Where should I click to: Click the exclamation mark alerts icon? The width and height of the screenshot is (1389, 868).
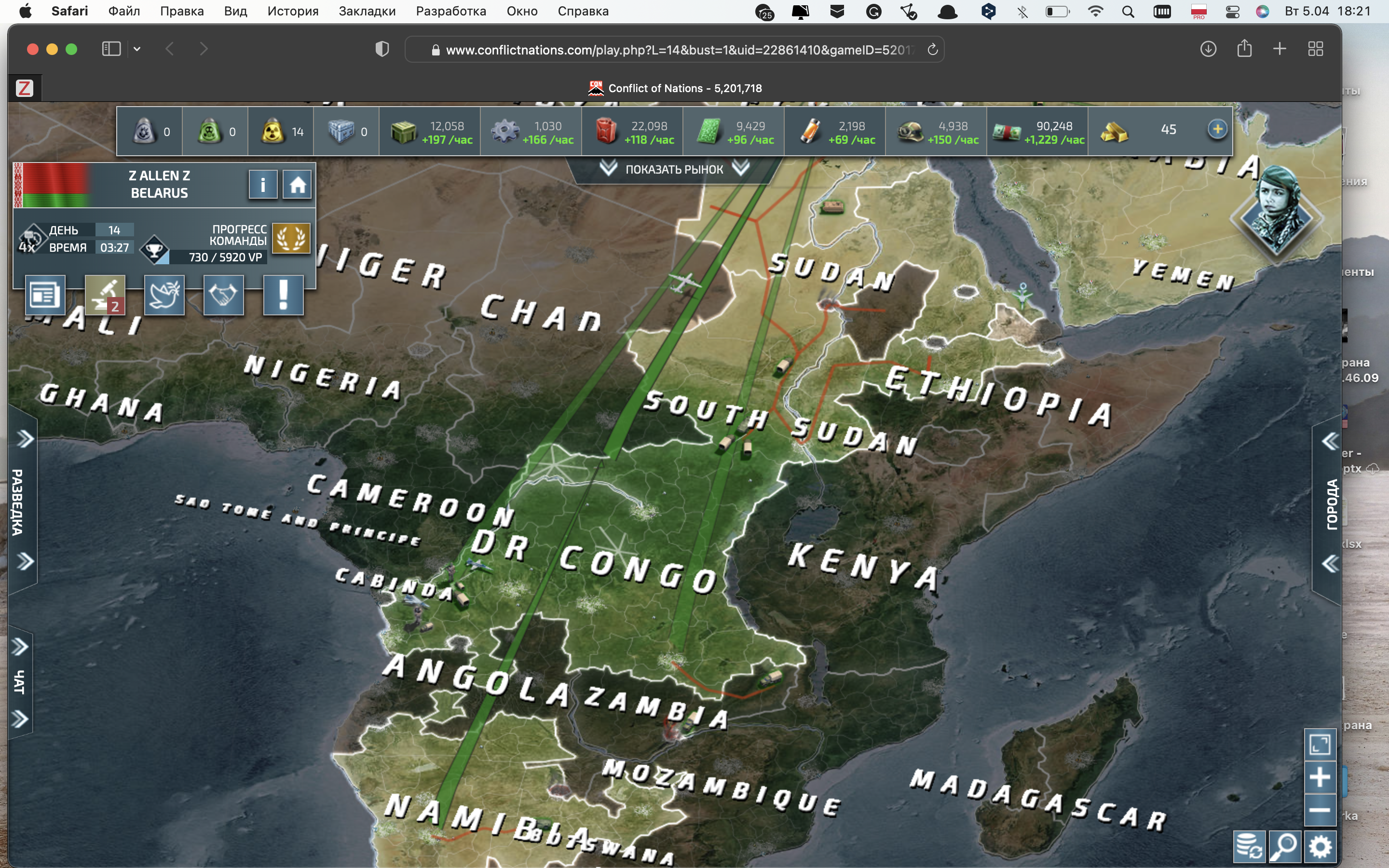[x=283, y=295]
